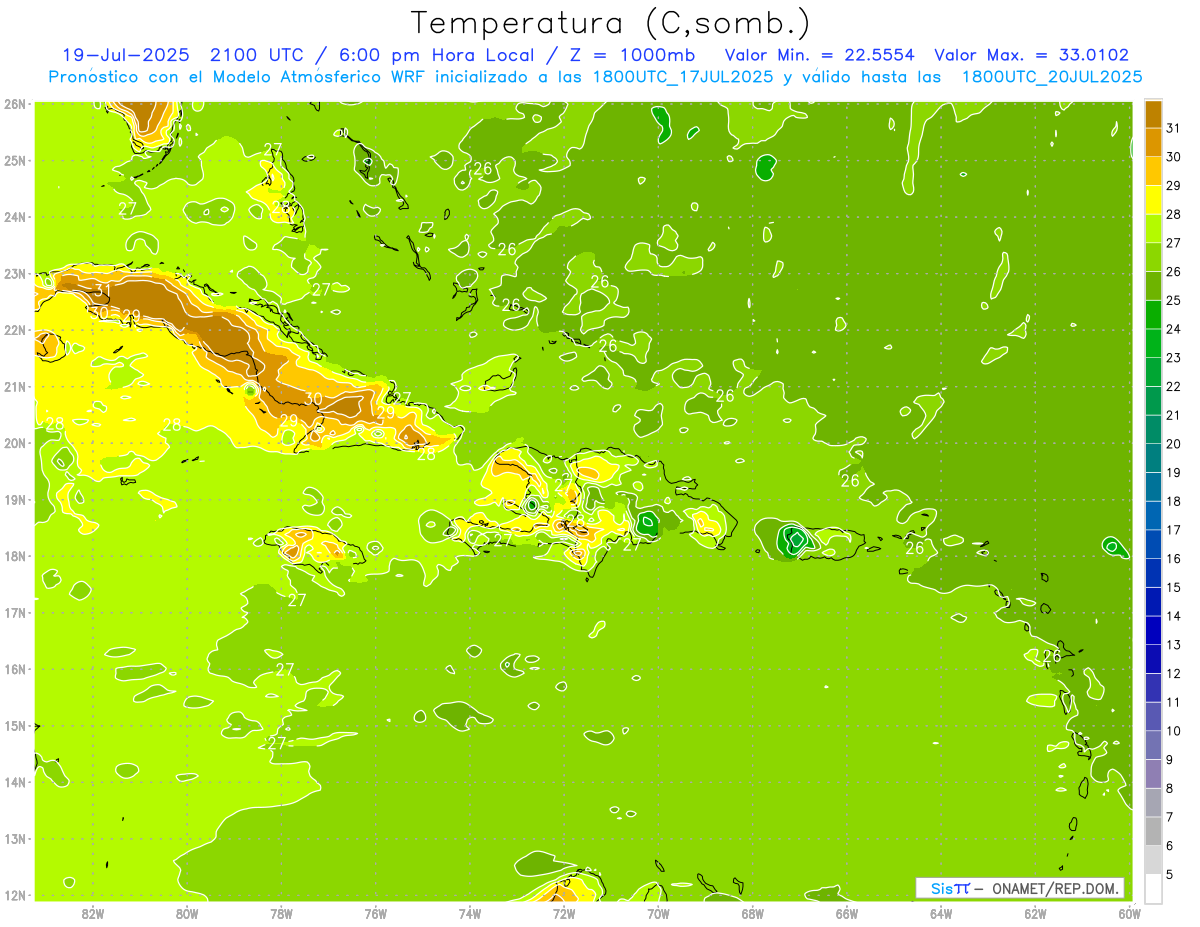
Task: Click '1800UTC_20JUL2025' valid-until time text
Action: [1052, 77]
